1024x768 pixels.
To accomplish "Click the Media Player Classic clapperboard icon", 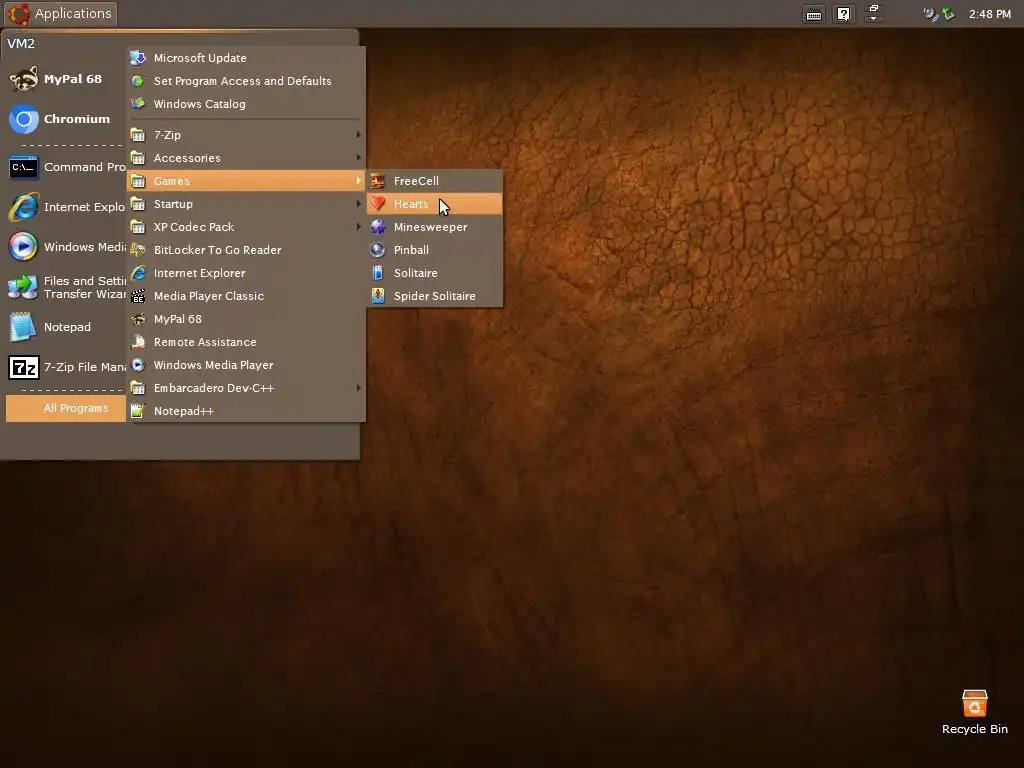I will tap(138, 296).
